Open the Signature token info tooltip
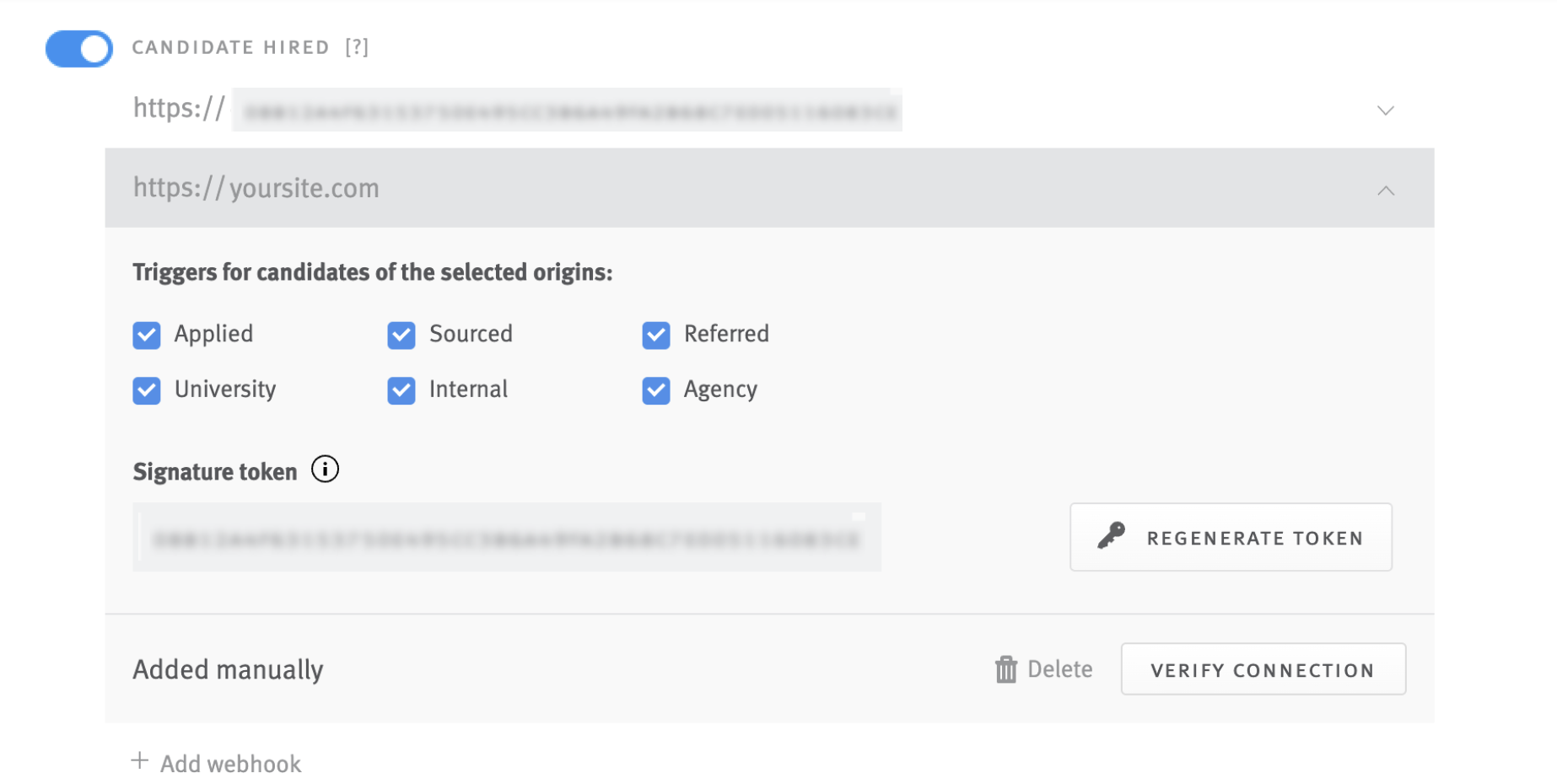The image size is (1557, 784). [x=325, y=470]
